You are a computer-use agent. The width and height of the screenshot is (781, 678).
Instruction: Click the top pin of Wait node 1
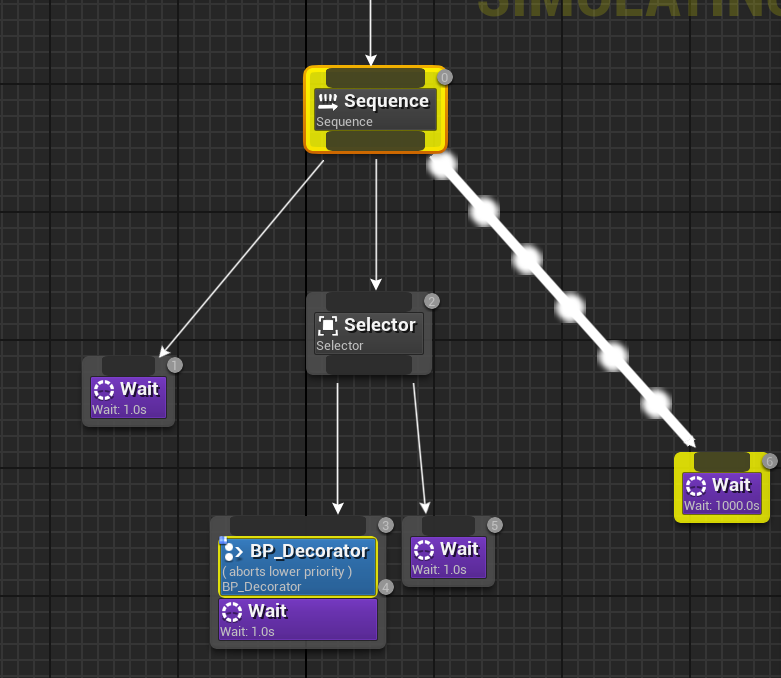[128, 365]
